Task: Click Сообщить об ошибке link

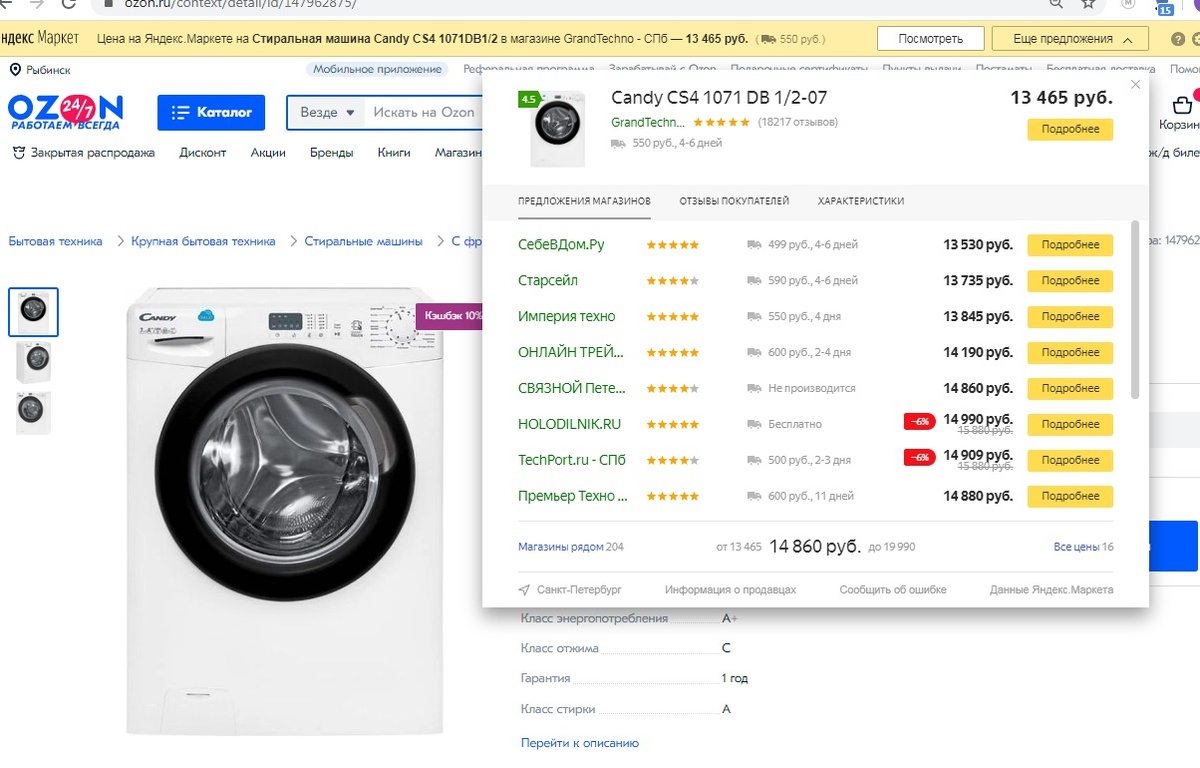Action: [x=893, y=590]
